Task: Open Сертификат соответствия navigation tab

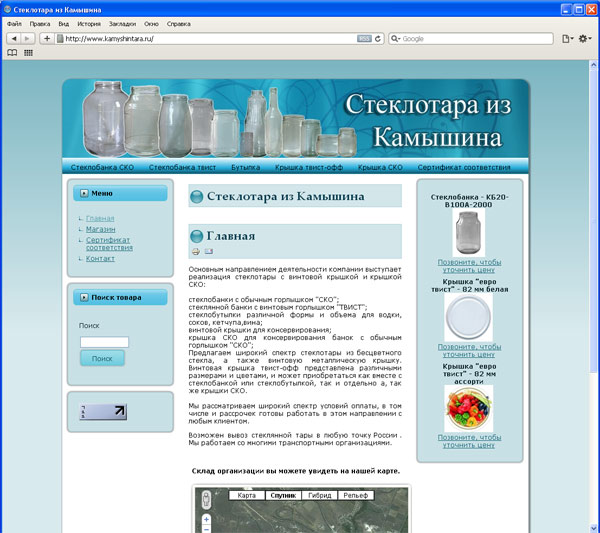Action: coord(464,167)
